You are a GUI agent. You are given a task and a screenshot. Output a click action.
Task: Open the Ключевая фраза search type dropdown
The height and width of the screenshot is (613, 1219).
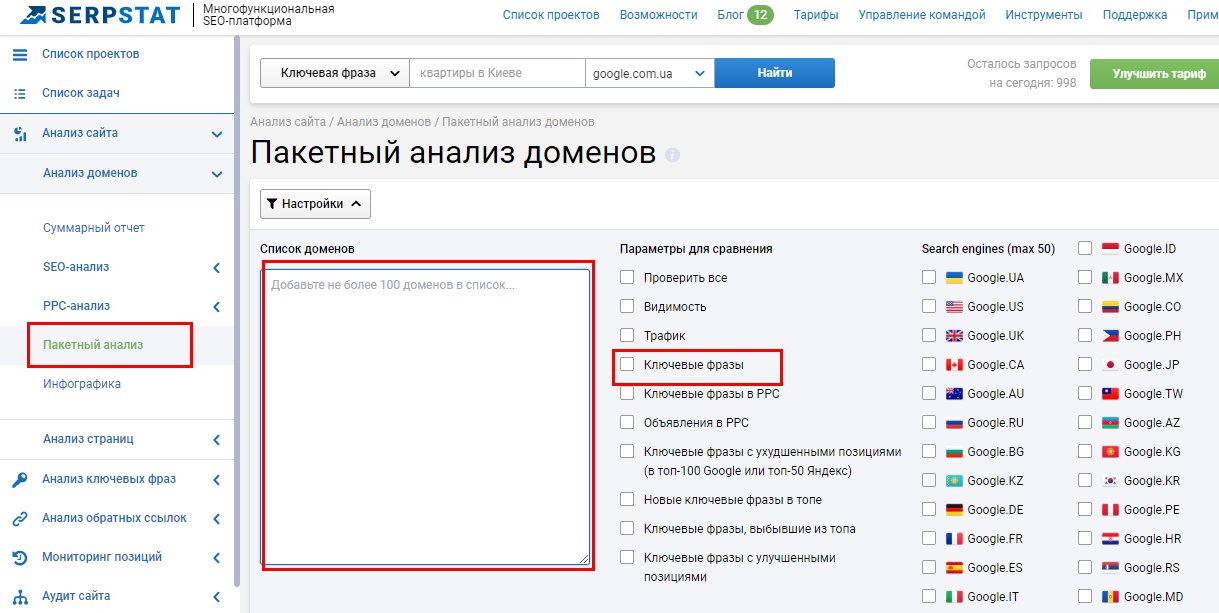(335, 73)
